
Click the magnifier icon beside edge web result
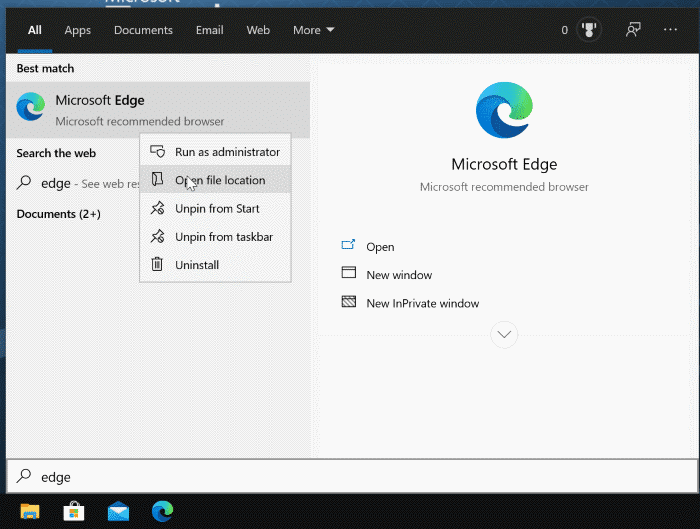click(24, 183)
